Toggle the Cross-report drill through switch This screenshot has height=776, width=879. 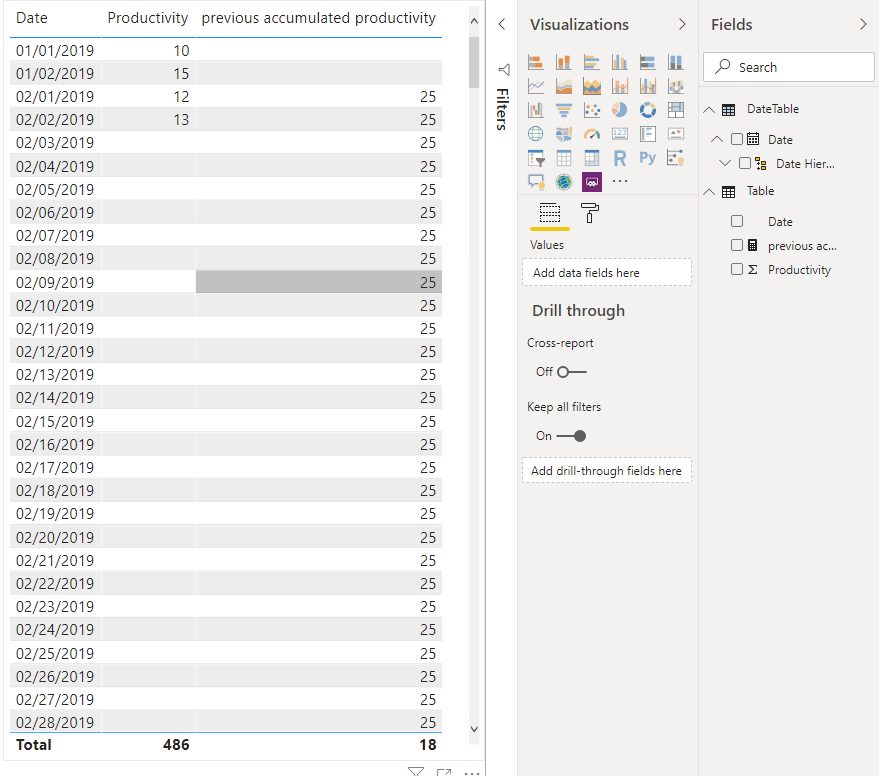pos(572,372)
